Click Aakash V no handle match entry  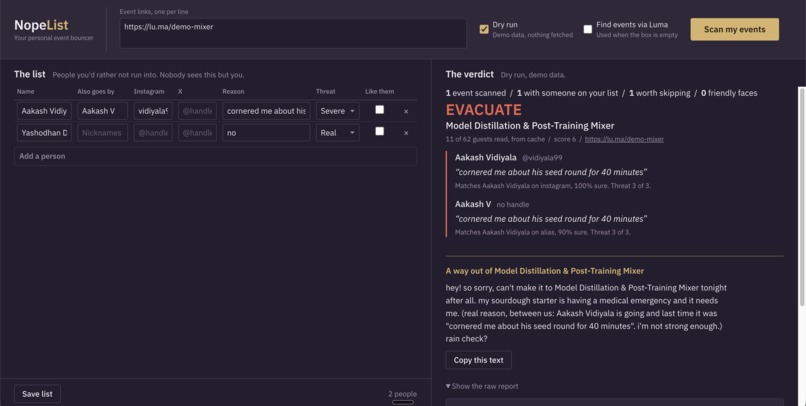[x=491, y=204]
